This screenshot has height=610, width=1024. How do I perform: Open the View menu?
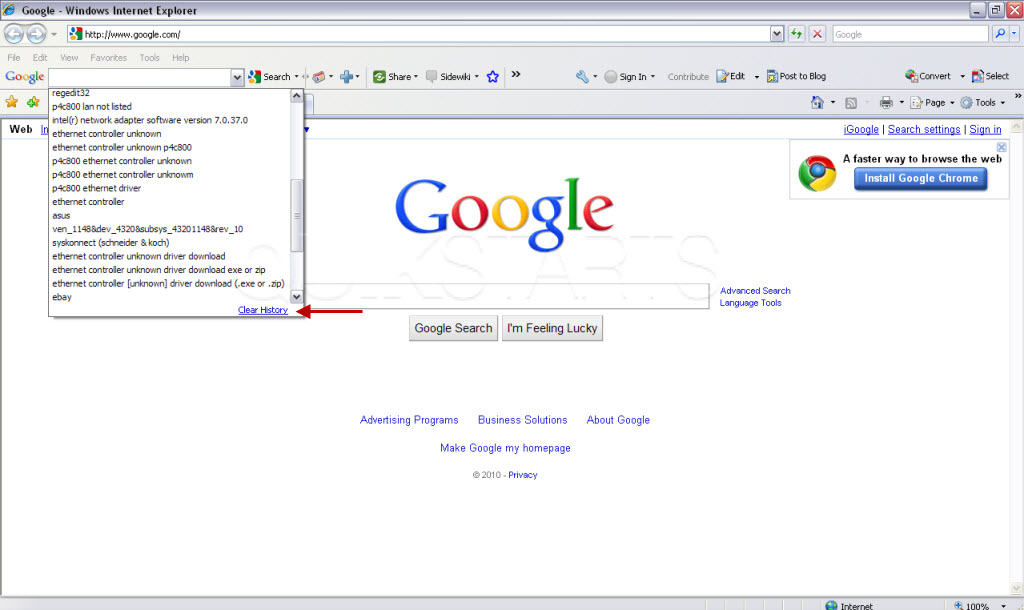coord(69,57)
